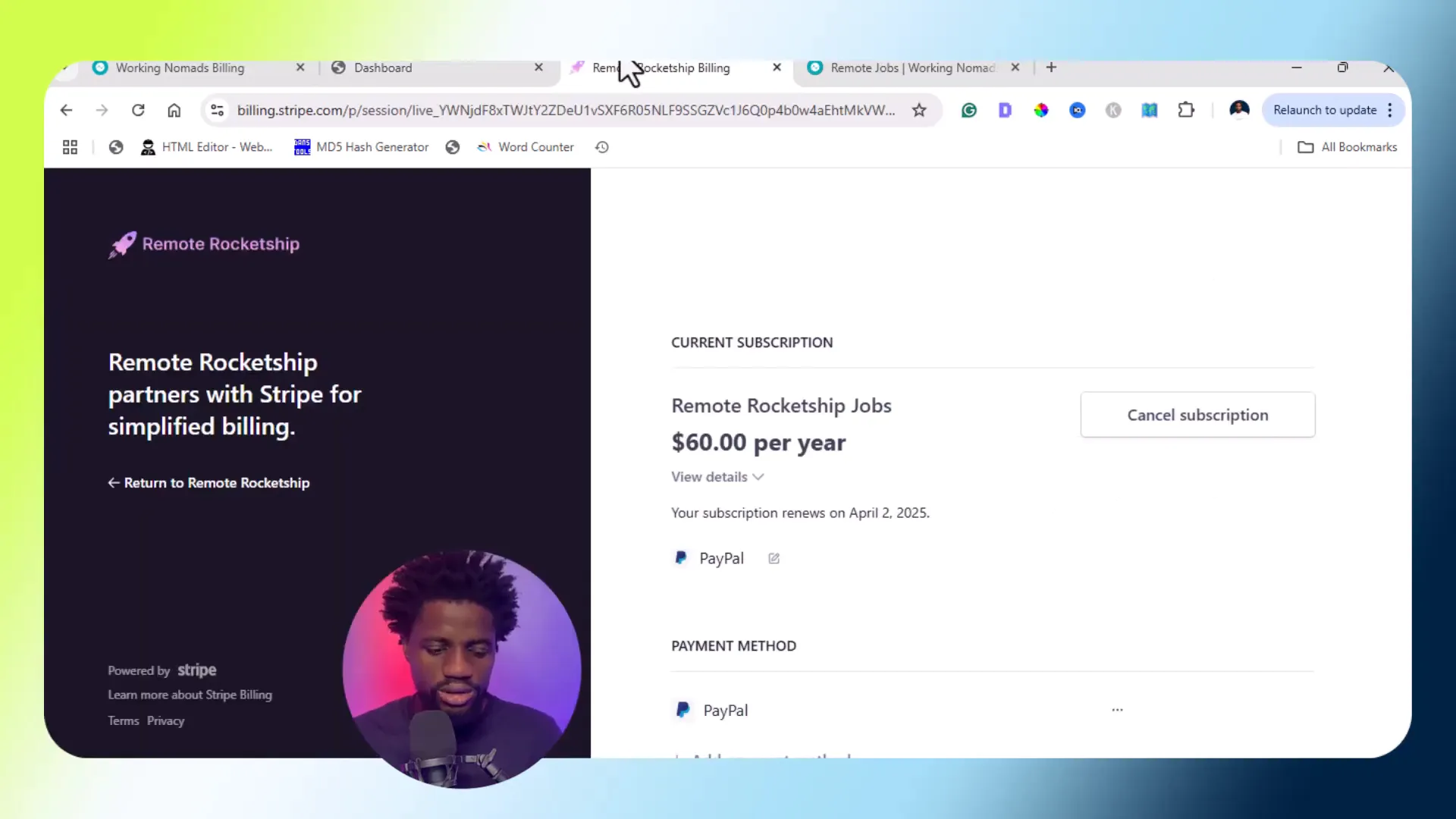1456x819 pixels.
Task: Click the address bar URL field
Action: pyautogui.click(x=565, y=110)
